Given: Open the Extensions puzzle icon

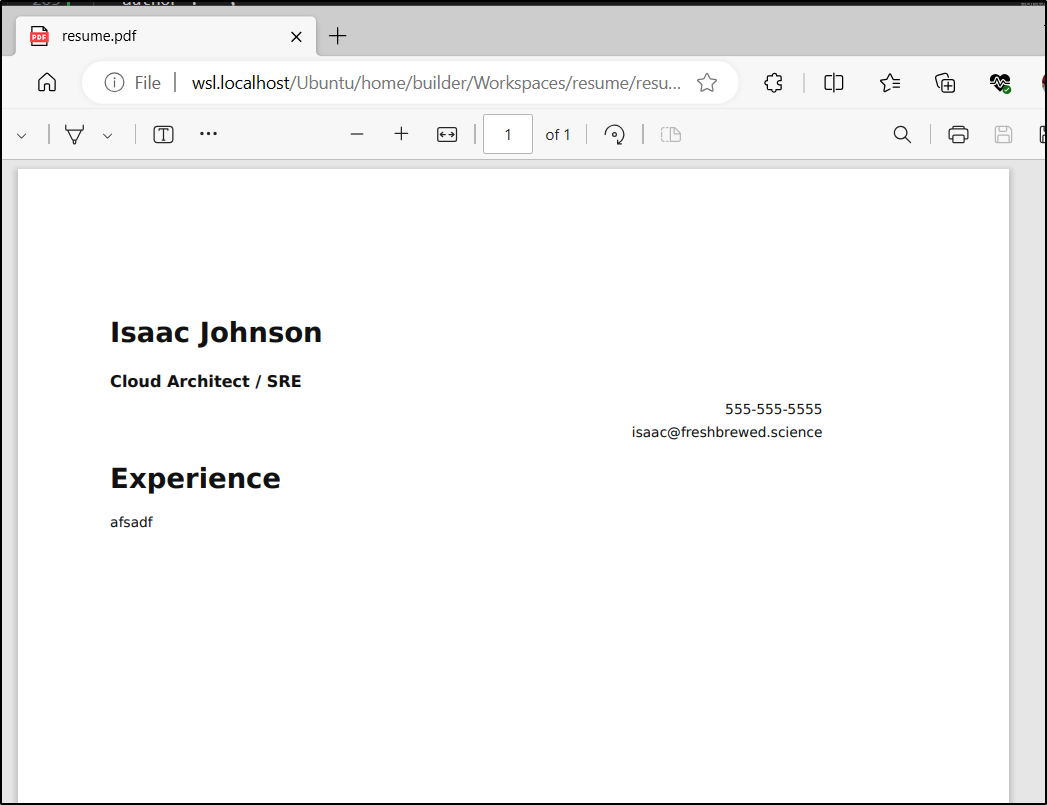Looking at the screenshot, I should pyautogui.click(x=773, y=83).
